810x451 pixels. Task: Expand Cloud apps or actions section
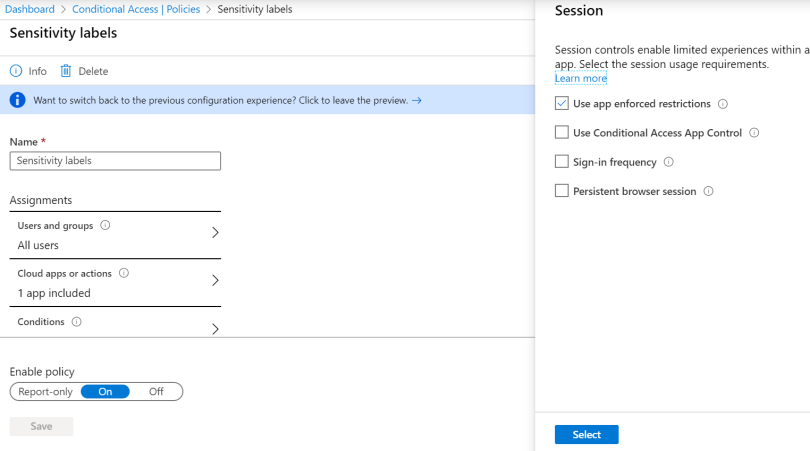[x=215, y=281]
